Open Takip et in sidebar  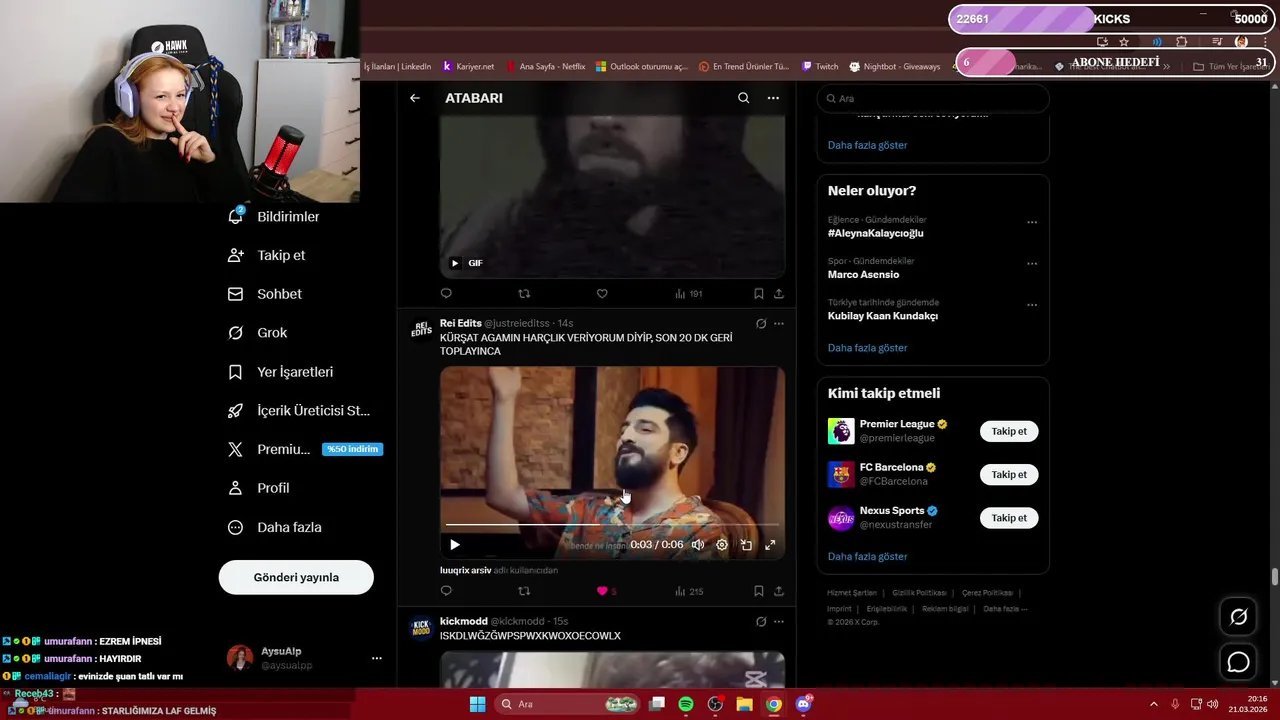tap(267, 255)
